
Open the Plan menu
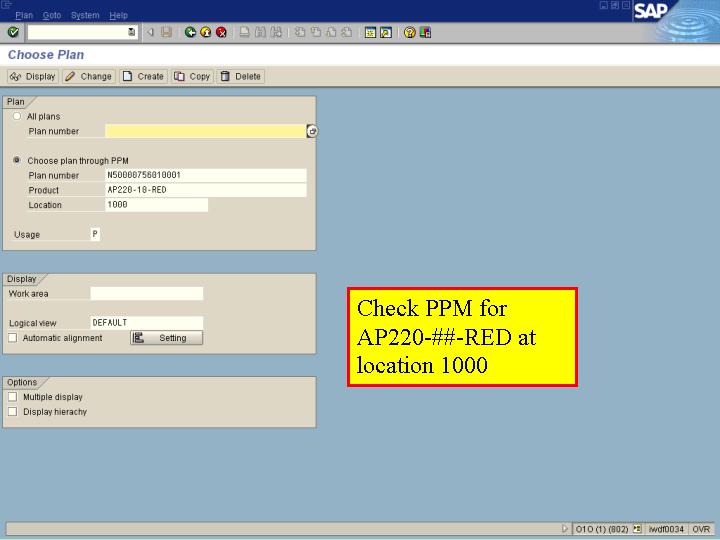click(24, 15)
